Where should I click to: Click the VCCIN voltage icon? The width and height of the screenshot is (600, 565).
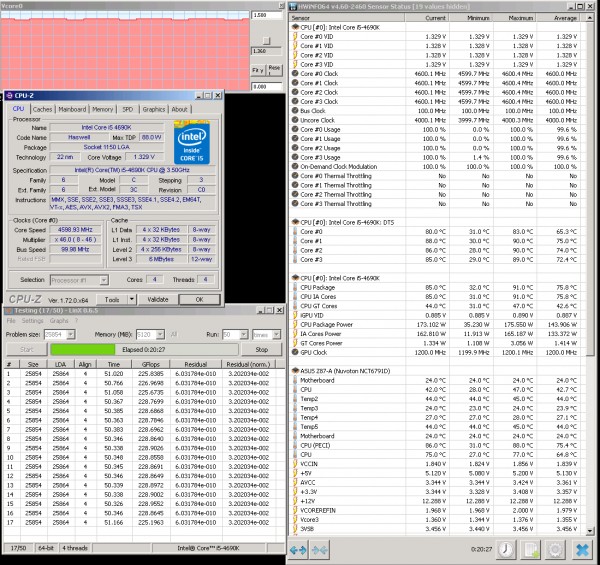tap(295, 464)
